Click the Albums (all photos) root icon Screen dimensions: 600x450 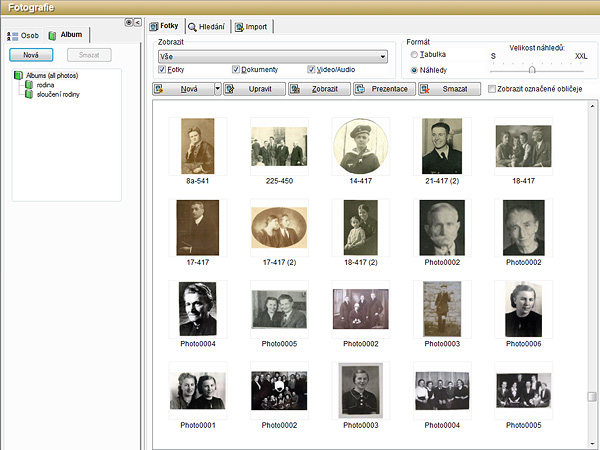(18, 76)
